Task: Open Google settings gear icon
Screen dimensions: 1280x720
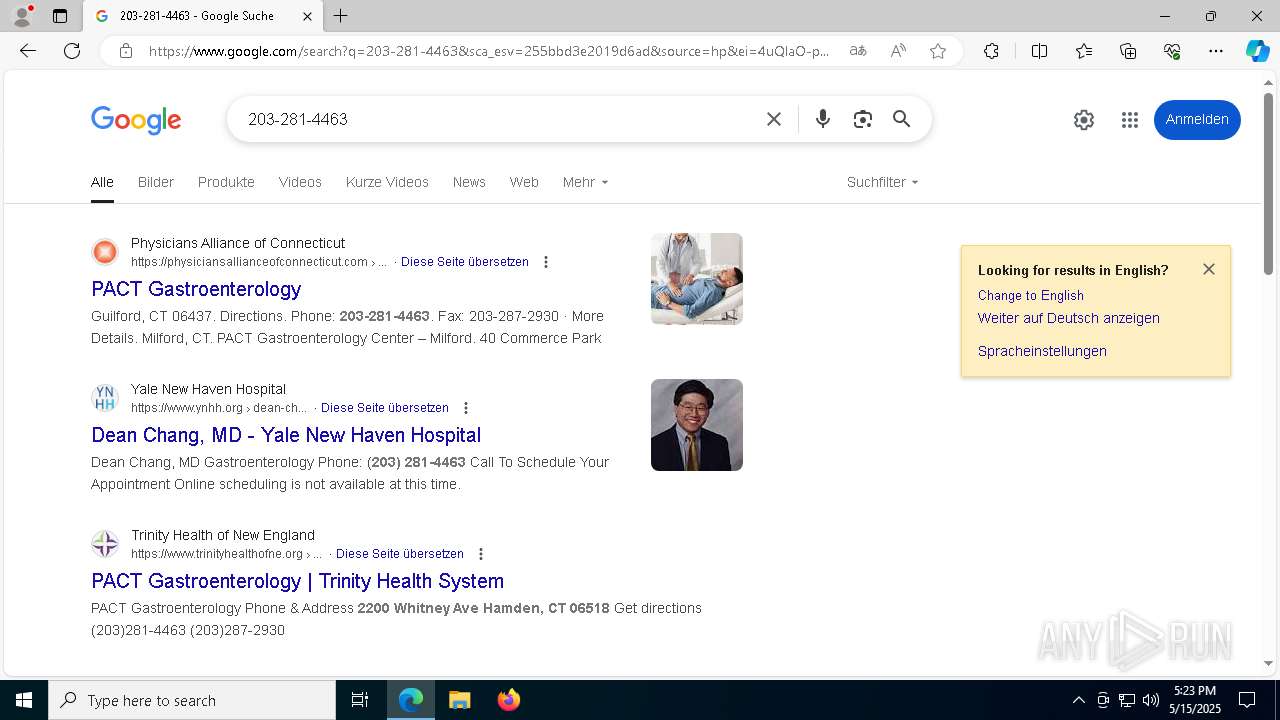Action: tap(1084, 120)
